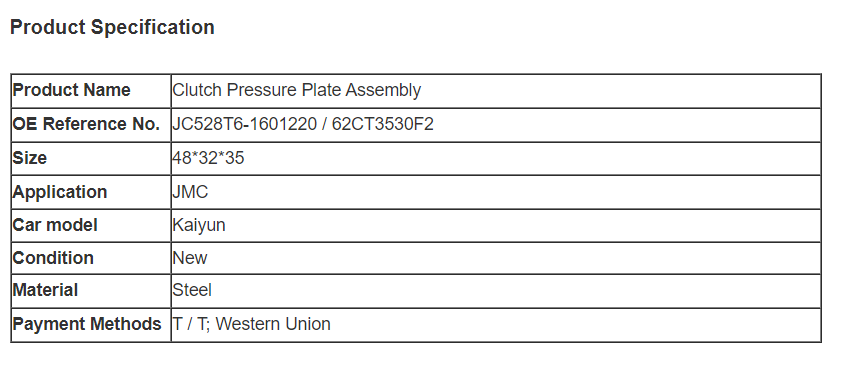
Task: Select the Car model label
Action: coord(55,225)
